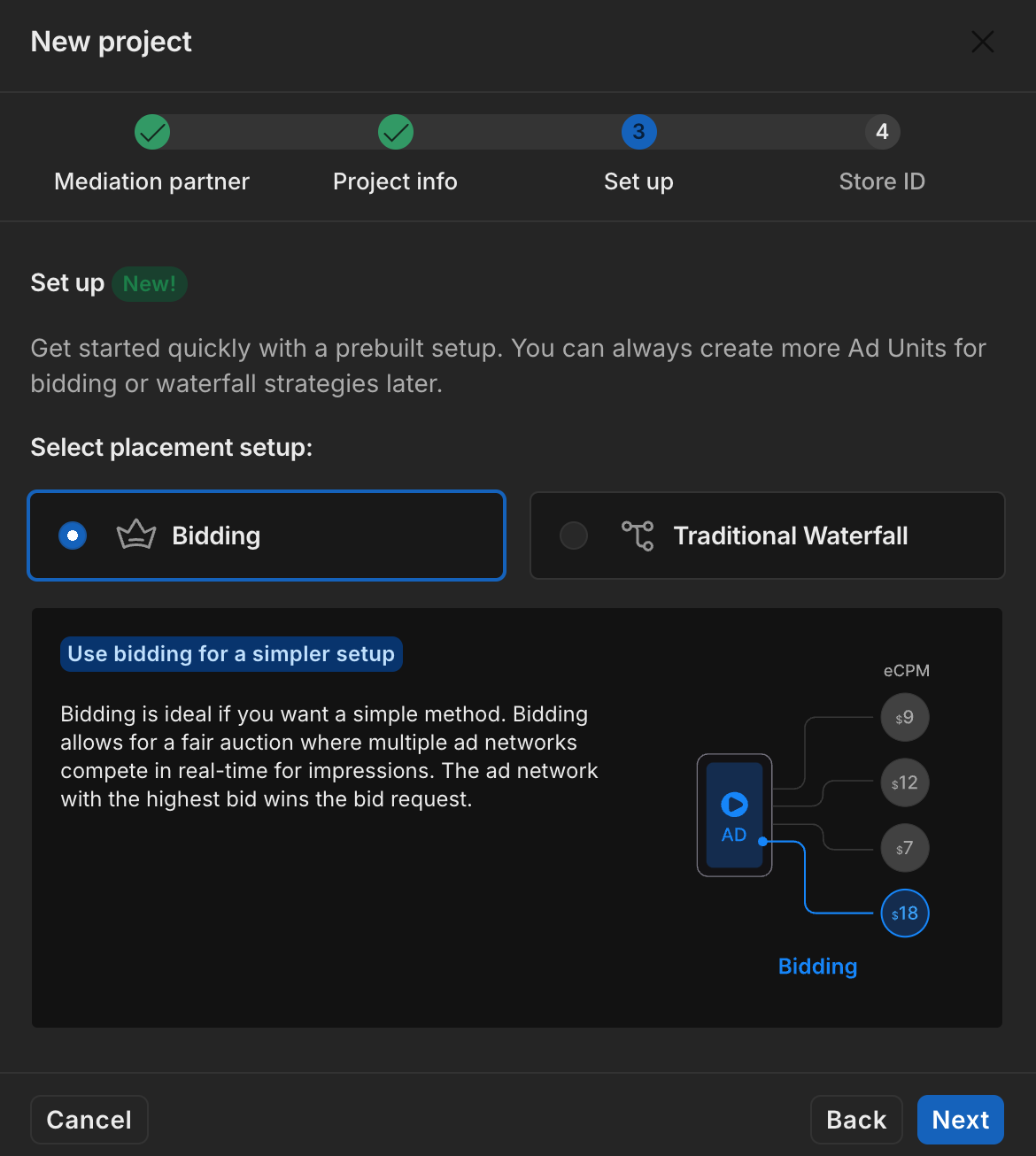Click the Bidding crown icon

click(136, 535)
